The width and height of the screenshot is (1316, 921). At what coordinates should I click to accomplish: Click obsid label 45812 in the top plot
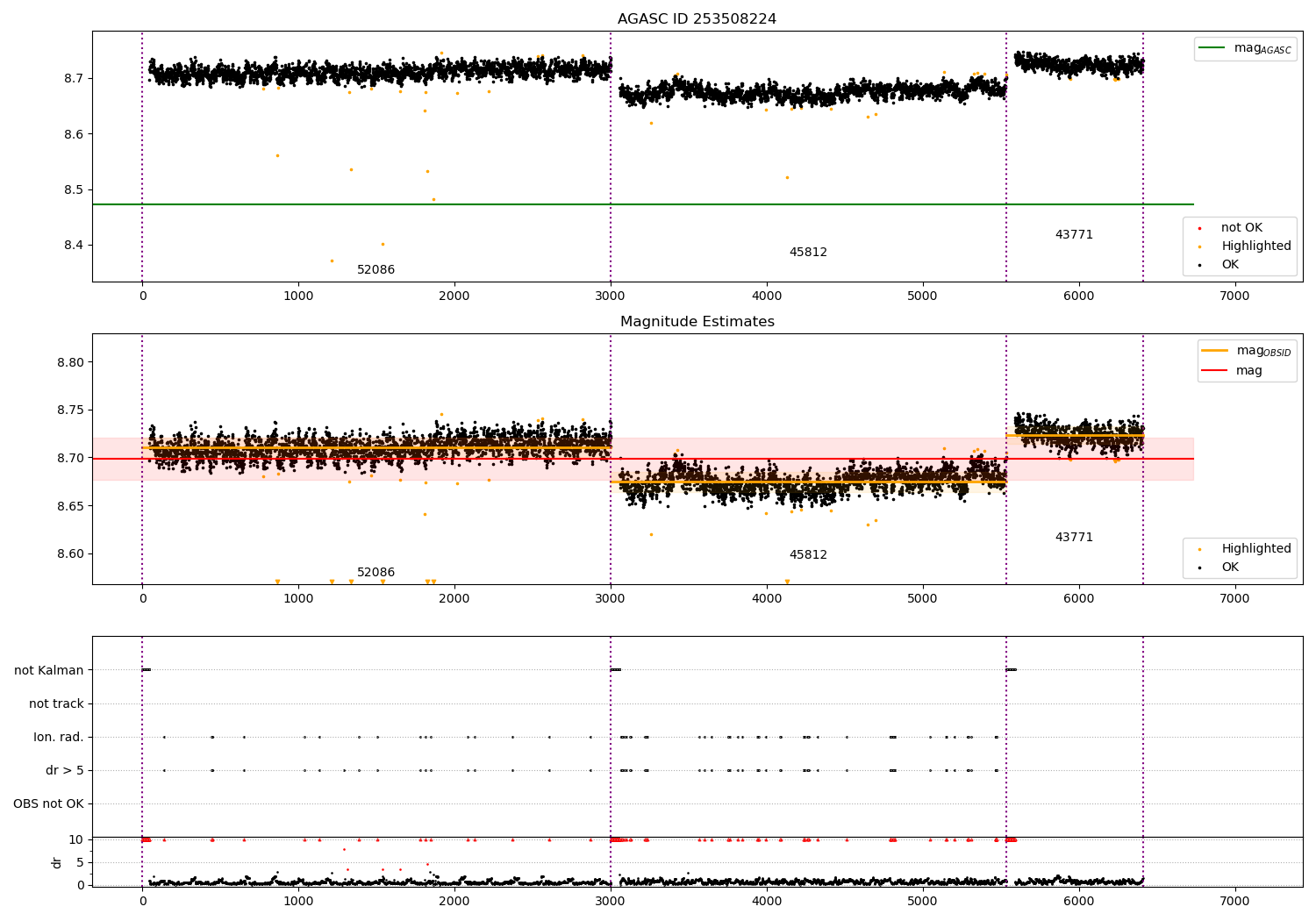click(808, 252)
